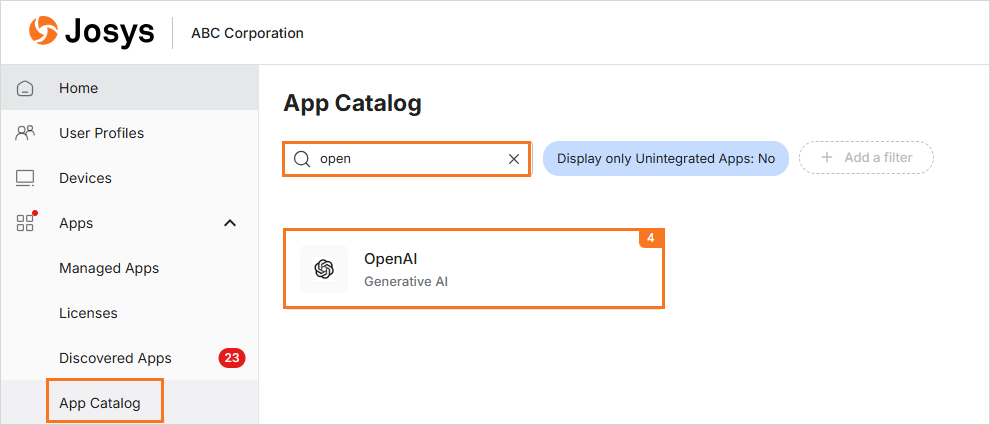990x425 pixels.
Task: Click the User Profiles people icon
Action: tap(25, 133)
